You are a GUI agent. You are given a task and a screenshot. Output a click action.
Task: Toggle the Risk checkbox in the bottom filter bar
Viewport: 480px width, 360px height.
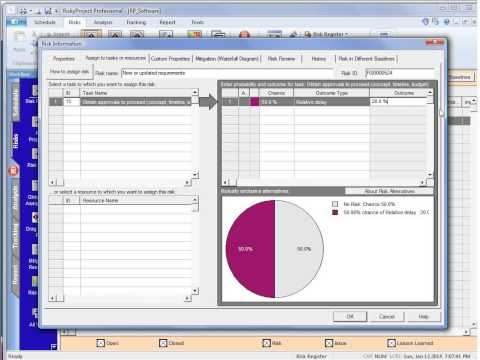point(267,343)
